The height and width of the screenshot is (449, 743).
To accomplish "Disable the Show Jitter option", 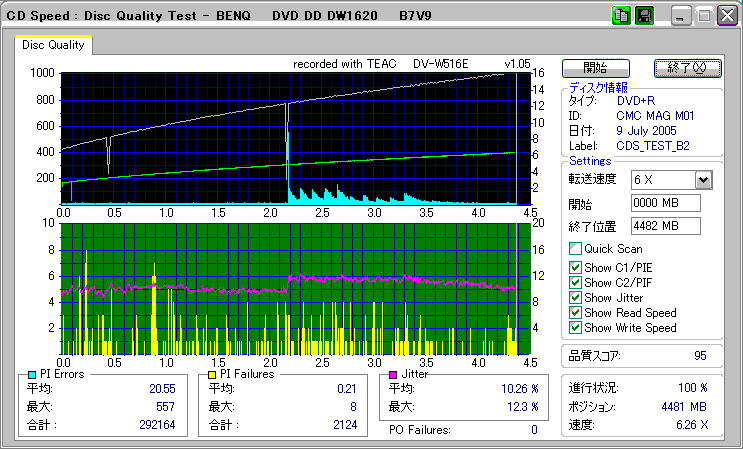I will click(x=575, y=297).
